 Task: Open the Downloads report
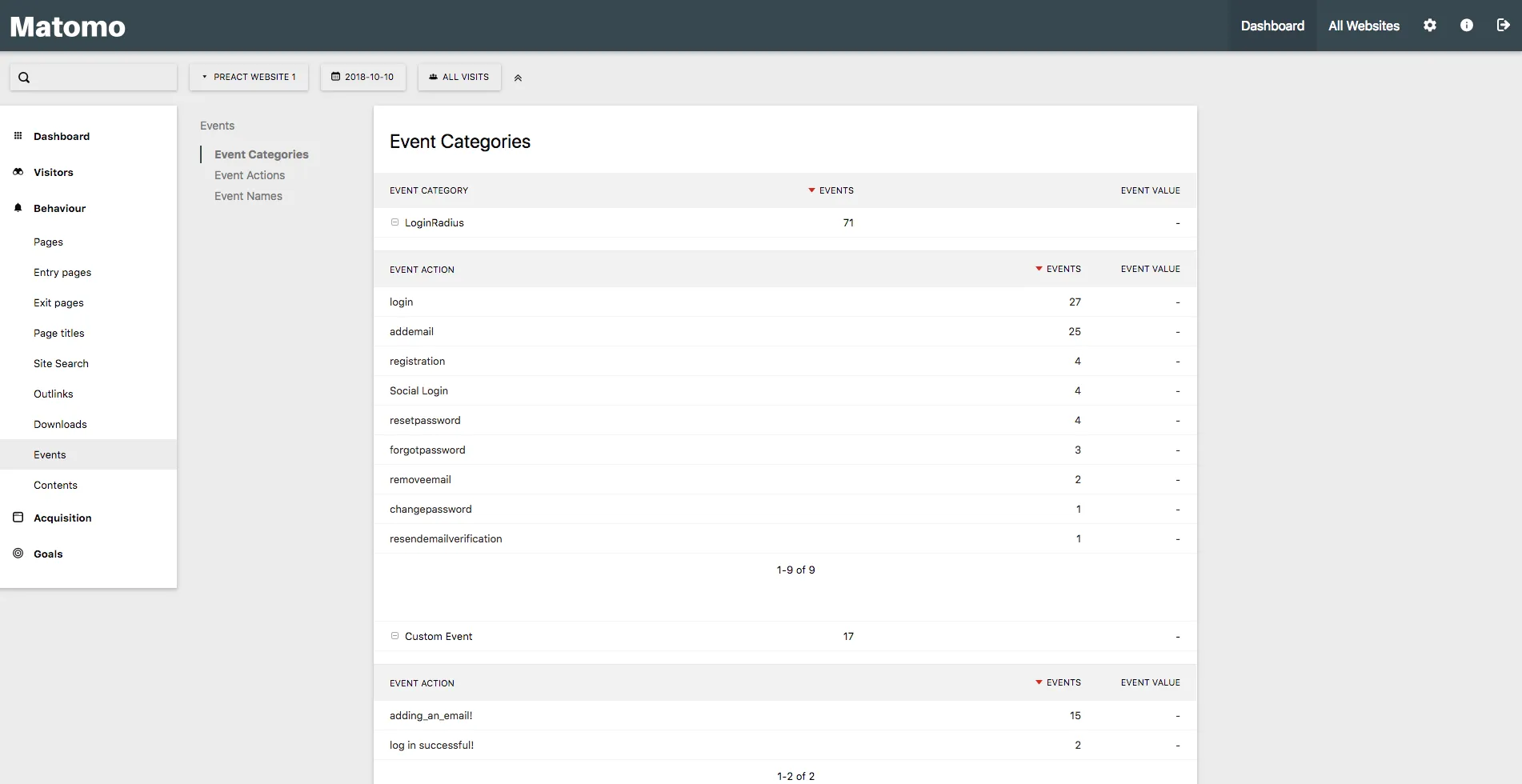click(x=60, y=423)
